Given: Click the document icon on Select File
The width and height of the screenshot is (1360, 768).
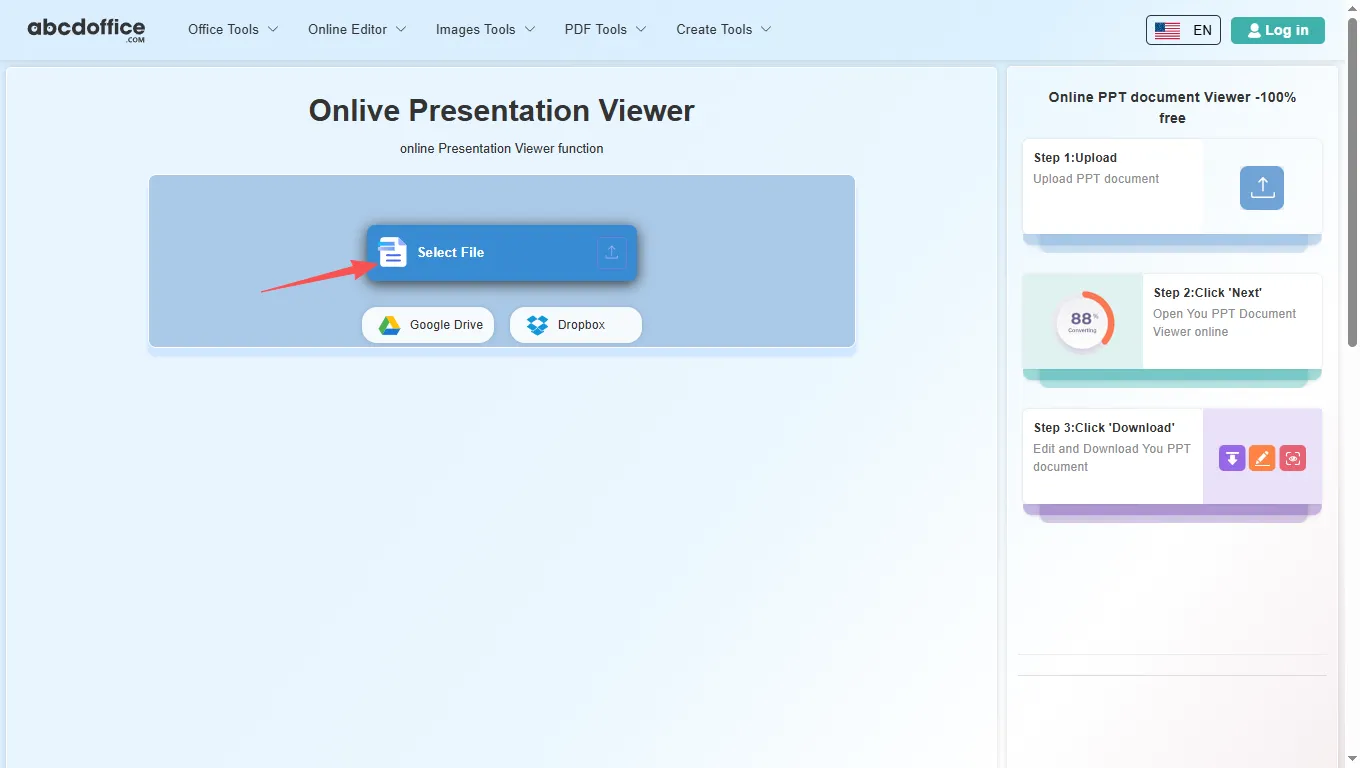Looking at the screenshot, I should [393, 252].
